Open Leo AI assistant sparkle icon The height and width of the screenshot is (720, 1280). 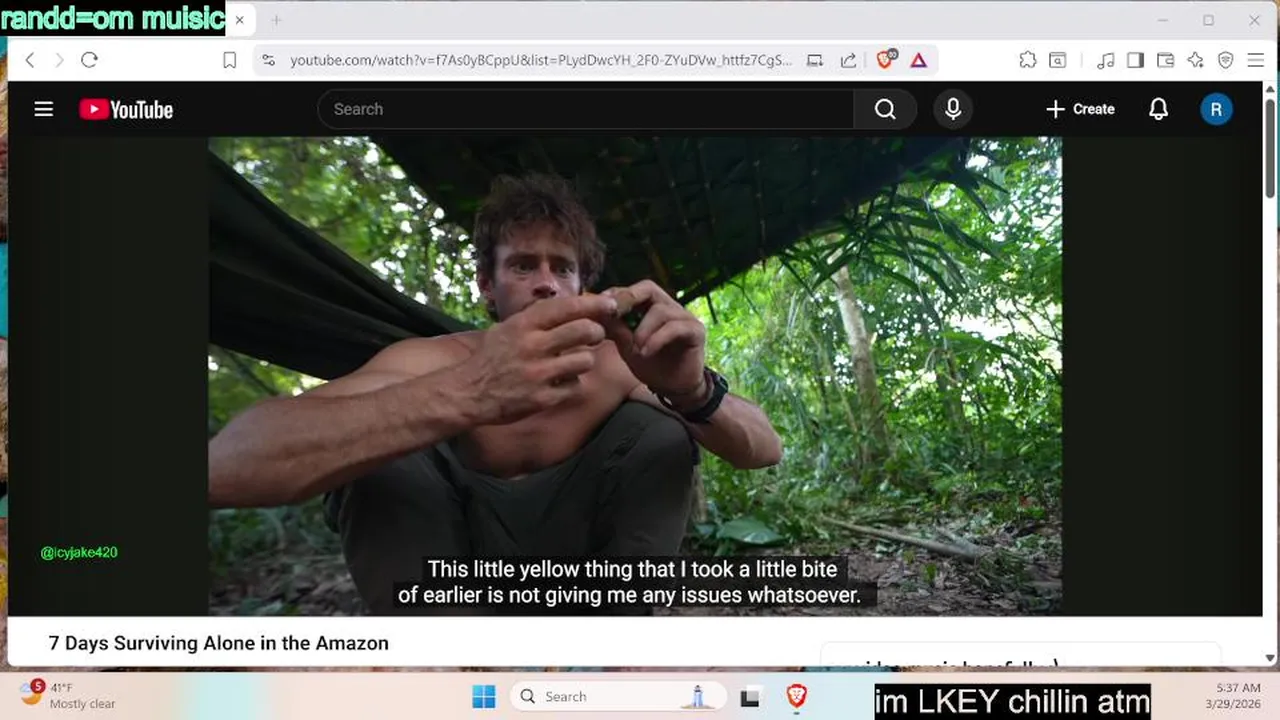pyautogui.click(x=1195, y=60)
